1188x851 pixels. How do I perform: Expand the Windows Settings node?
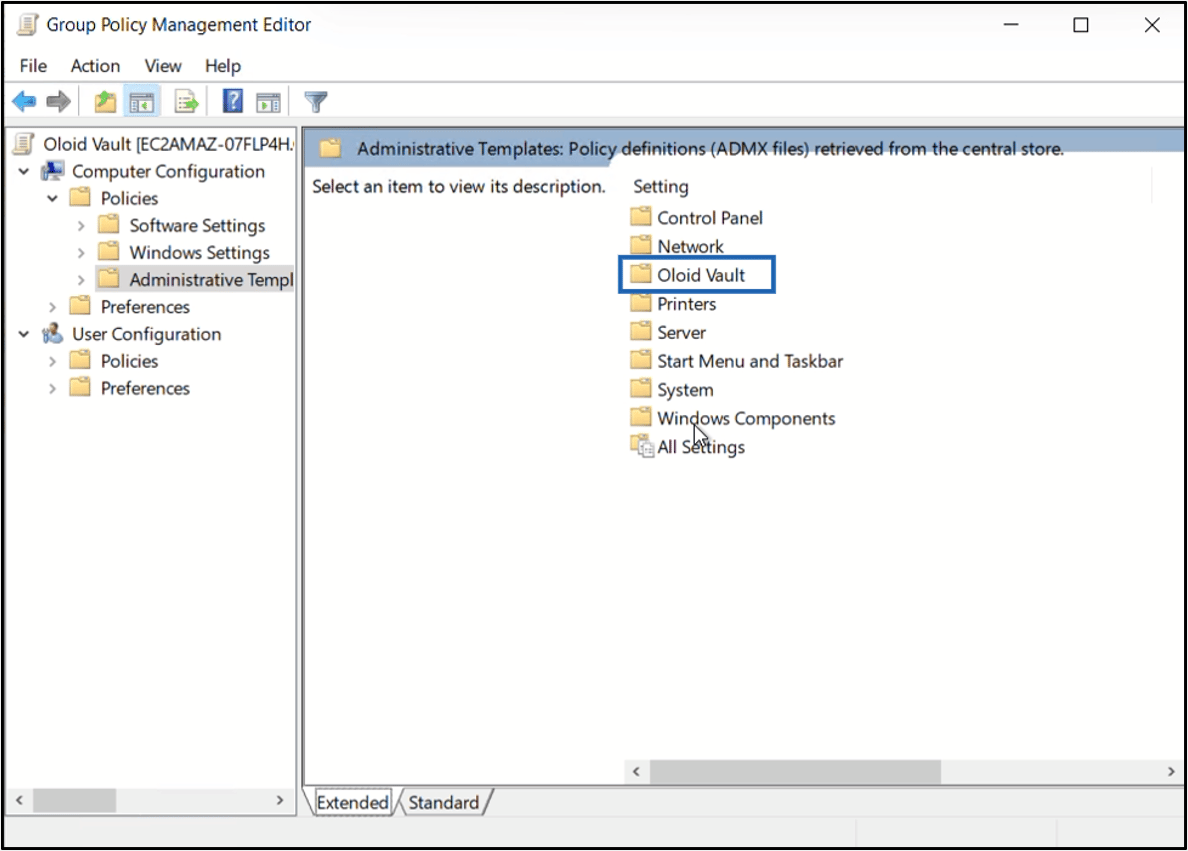tap(81, 252)
